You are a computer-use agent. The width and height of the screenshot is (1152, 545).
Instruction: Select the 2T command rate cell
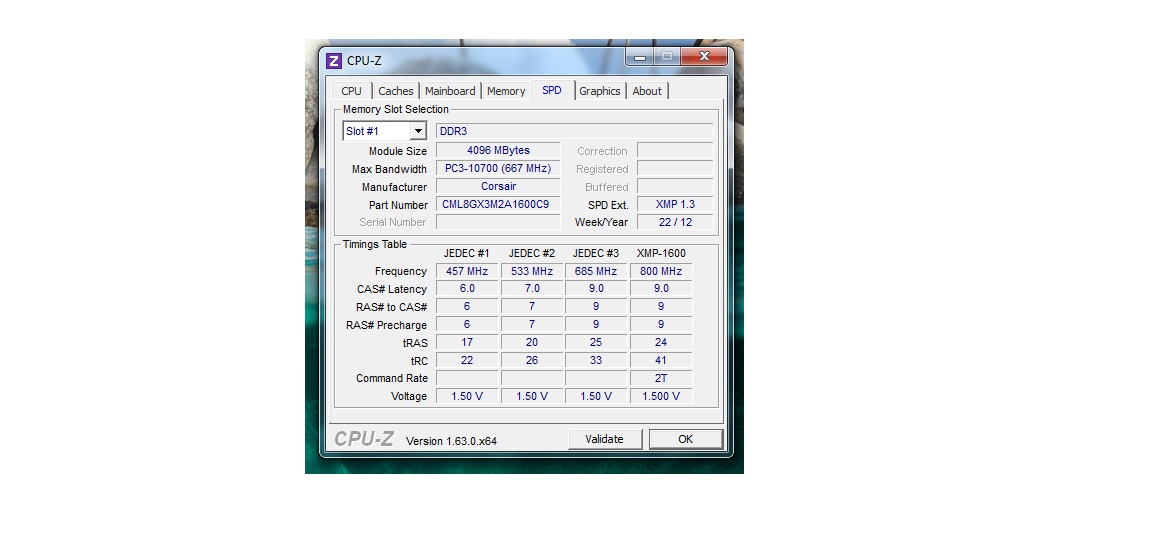pyautogui.click(x=661, y=378)
